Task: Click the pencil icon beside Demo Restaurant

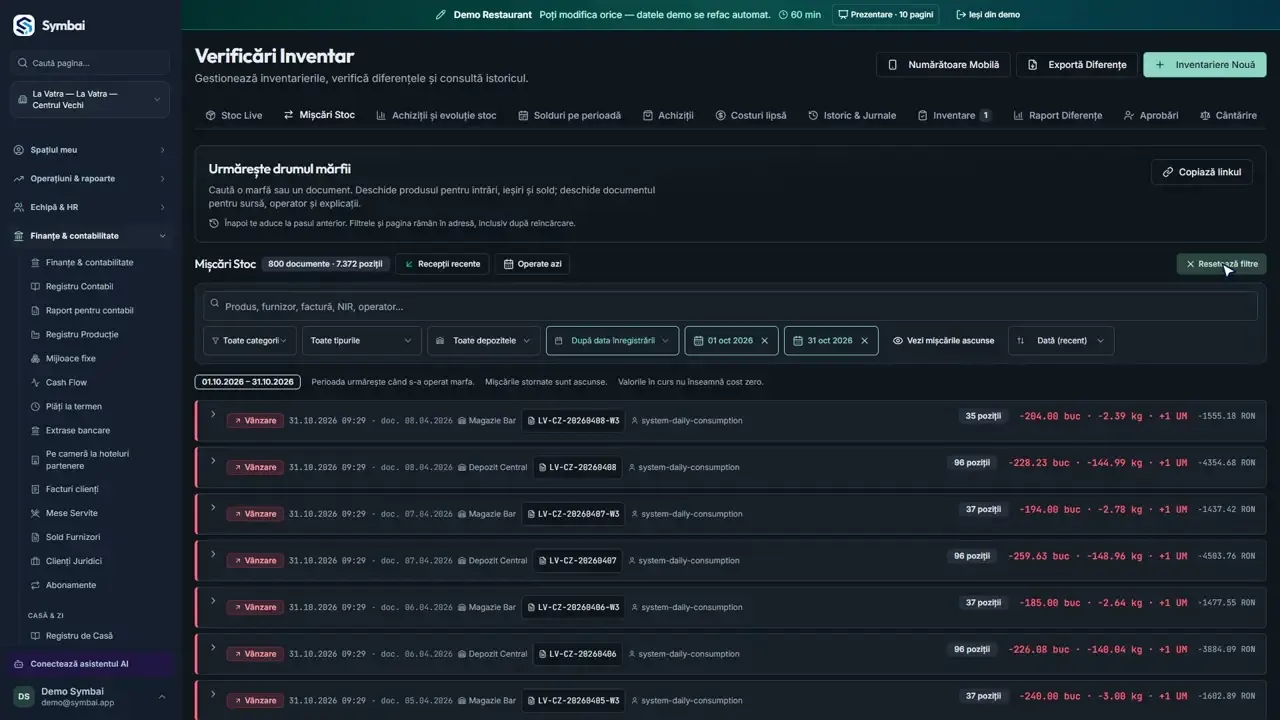Action: coord(441,15)
